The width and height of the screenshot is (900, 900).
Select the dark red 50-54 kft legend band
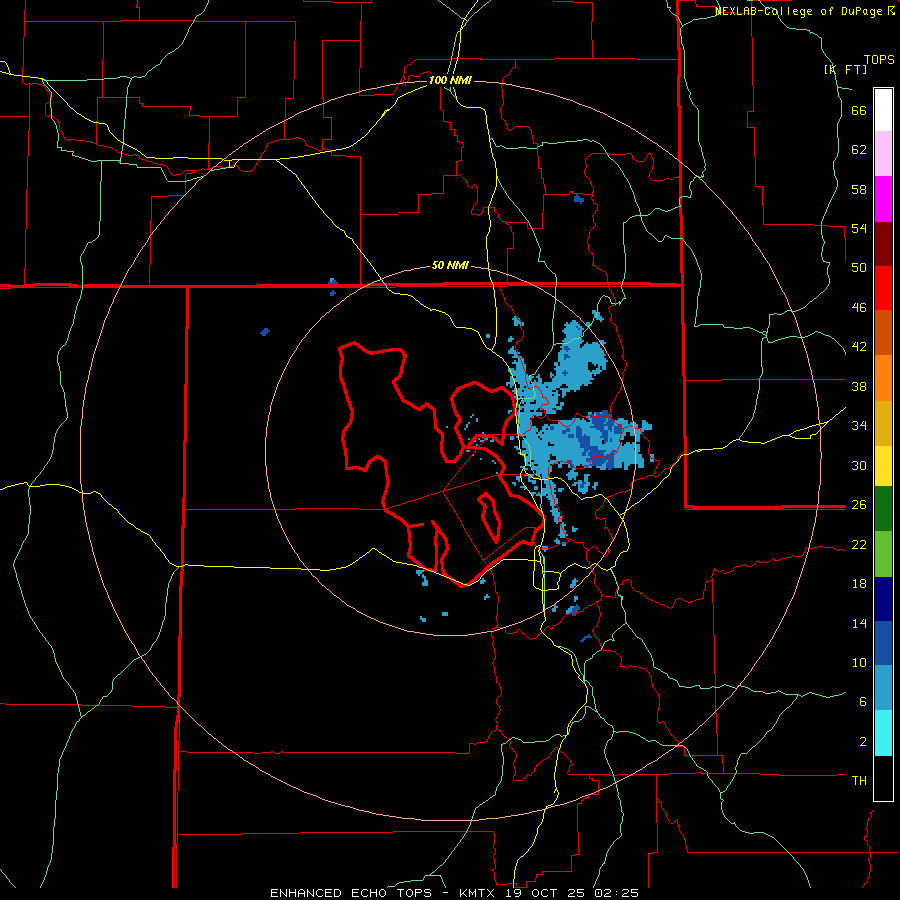tap(883, 244)
